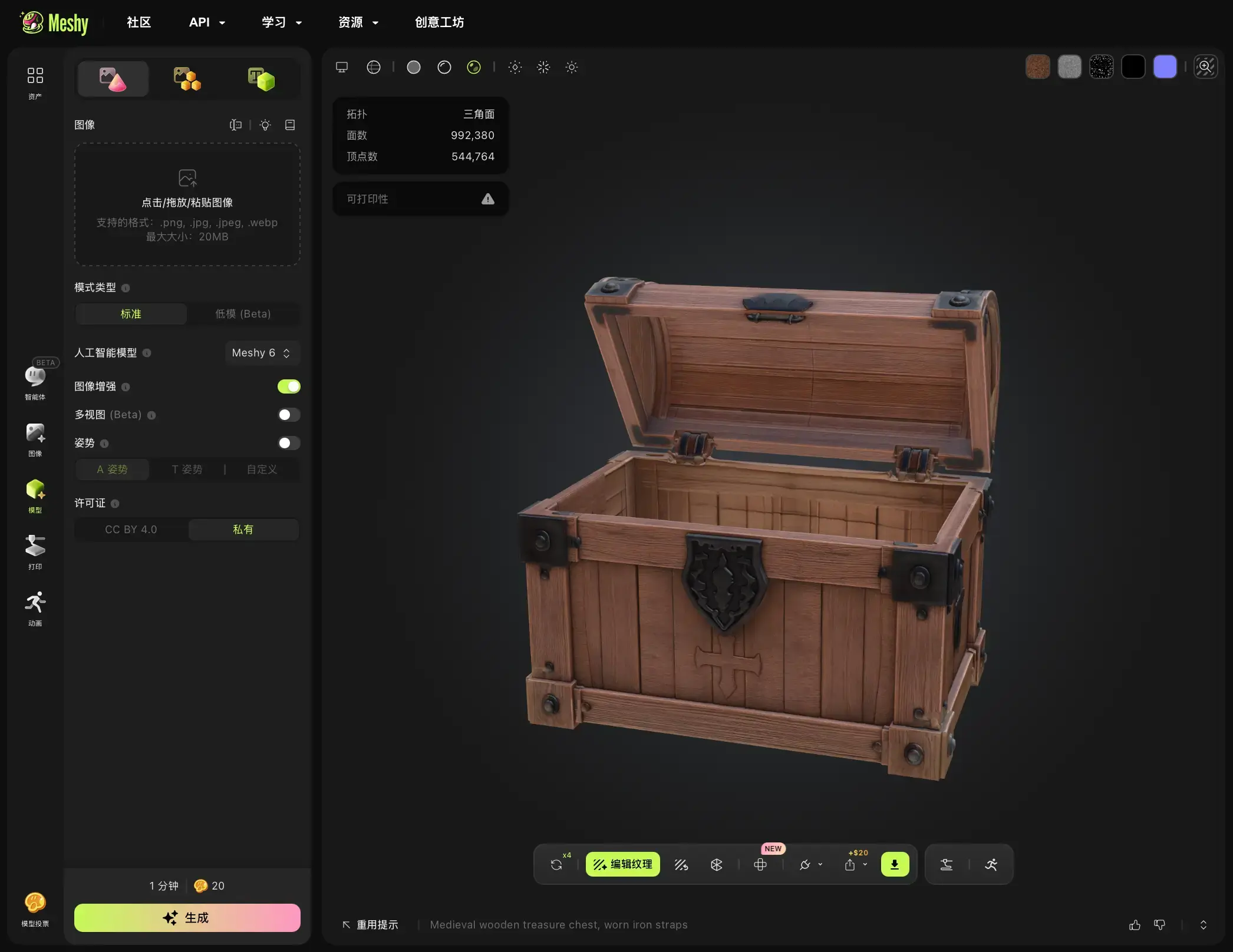Screen dimensions: 1233x952
Task: Disable the 图像增强 toggle
Action: tap(289, 386)
